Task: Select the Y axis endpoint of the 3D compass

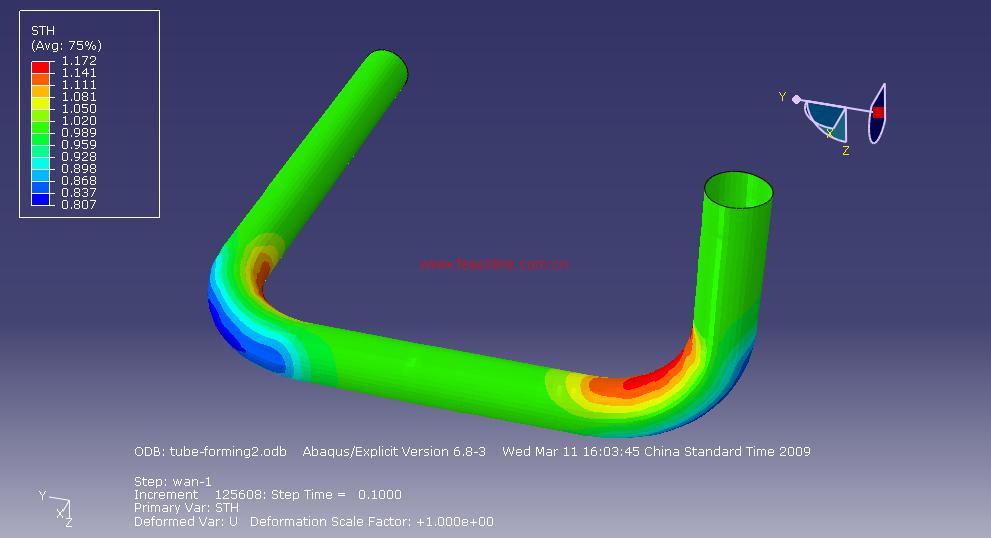Action: (796, 98)
